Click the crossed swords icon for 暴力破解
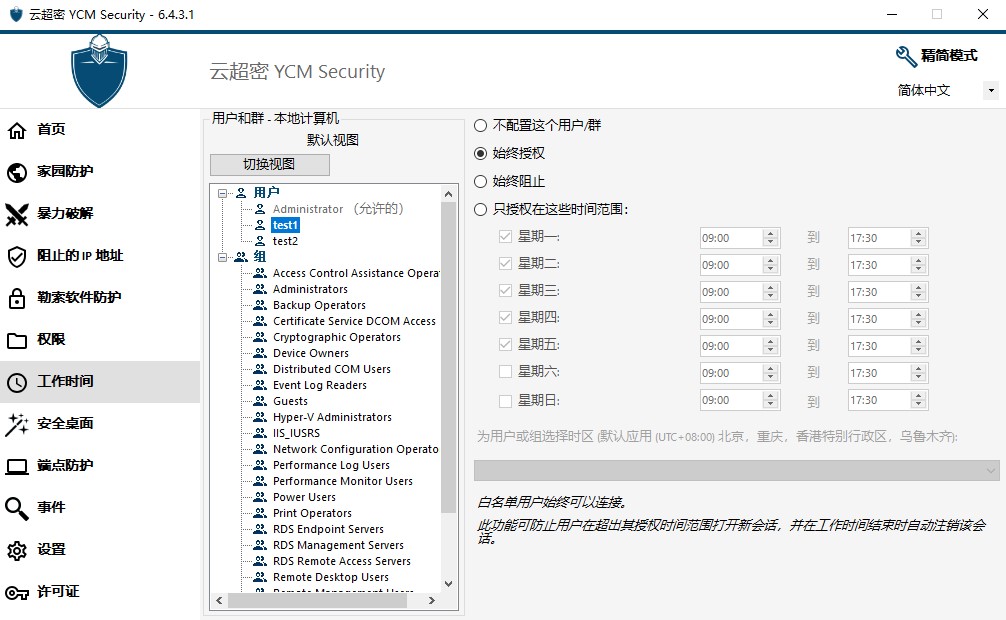This screenshot has height=620, width=1006. tap(17, 214)
